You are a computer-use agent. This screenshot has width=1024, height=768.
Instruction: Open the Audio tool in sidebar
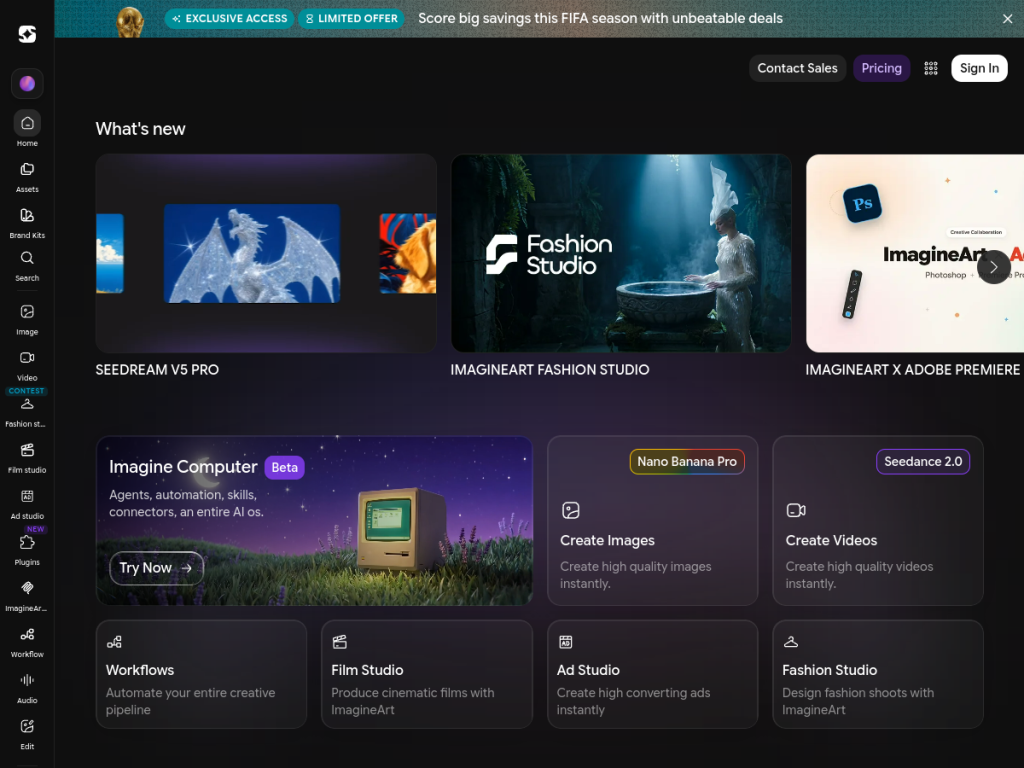click(27, 688)
